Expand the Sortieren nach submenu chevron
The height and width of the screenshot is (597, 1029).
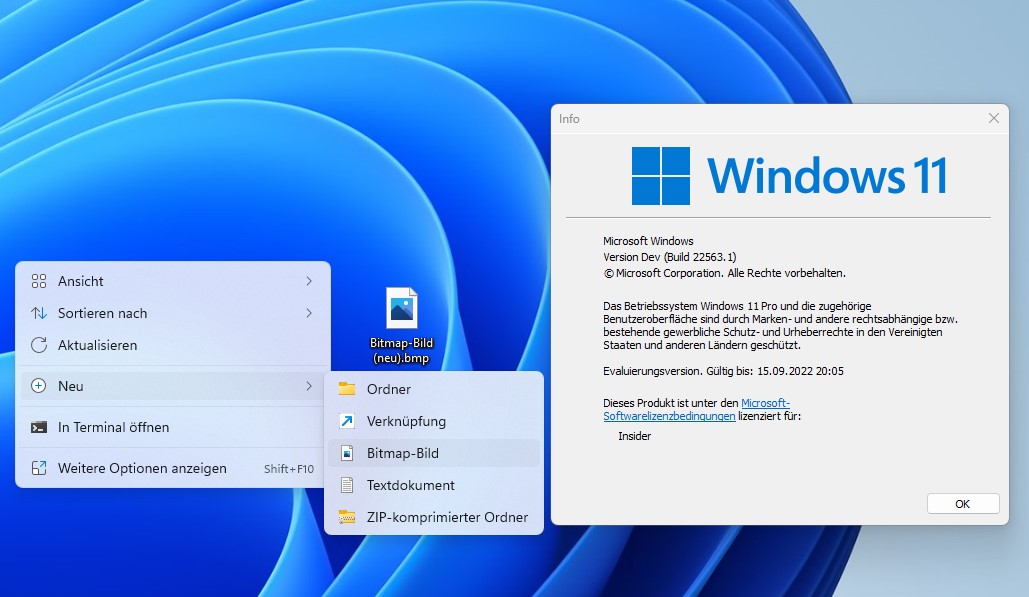[x=308, y=313]
